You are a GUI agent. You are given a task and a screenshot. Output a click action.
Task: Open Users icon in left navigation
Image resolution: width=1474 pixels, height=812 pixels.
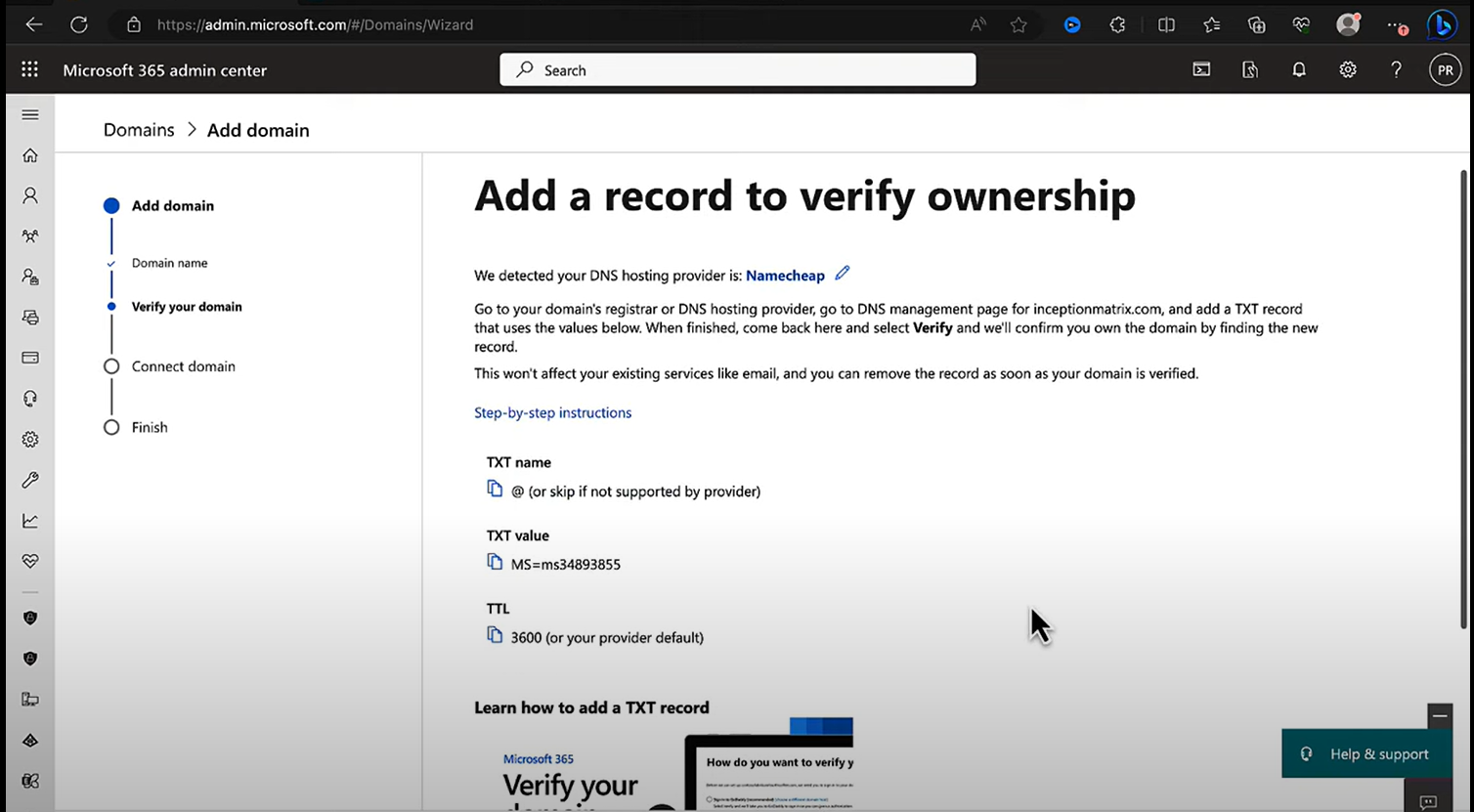click(x=30, y=195)
